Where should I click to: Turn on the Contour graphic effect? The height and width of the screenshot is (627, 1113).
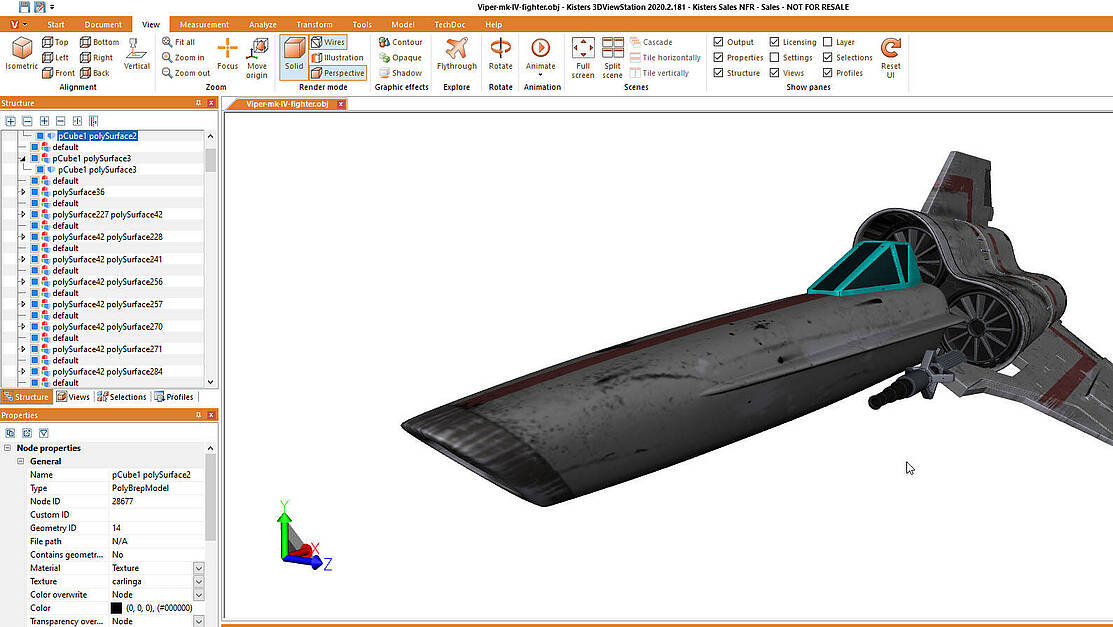400,42
